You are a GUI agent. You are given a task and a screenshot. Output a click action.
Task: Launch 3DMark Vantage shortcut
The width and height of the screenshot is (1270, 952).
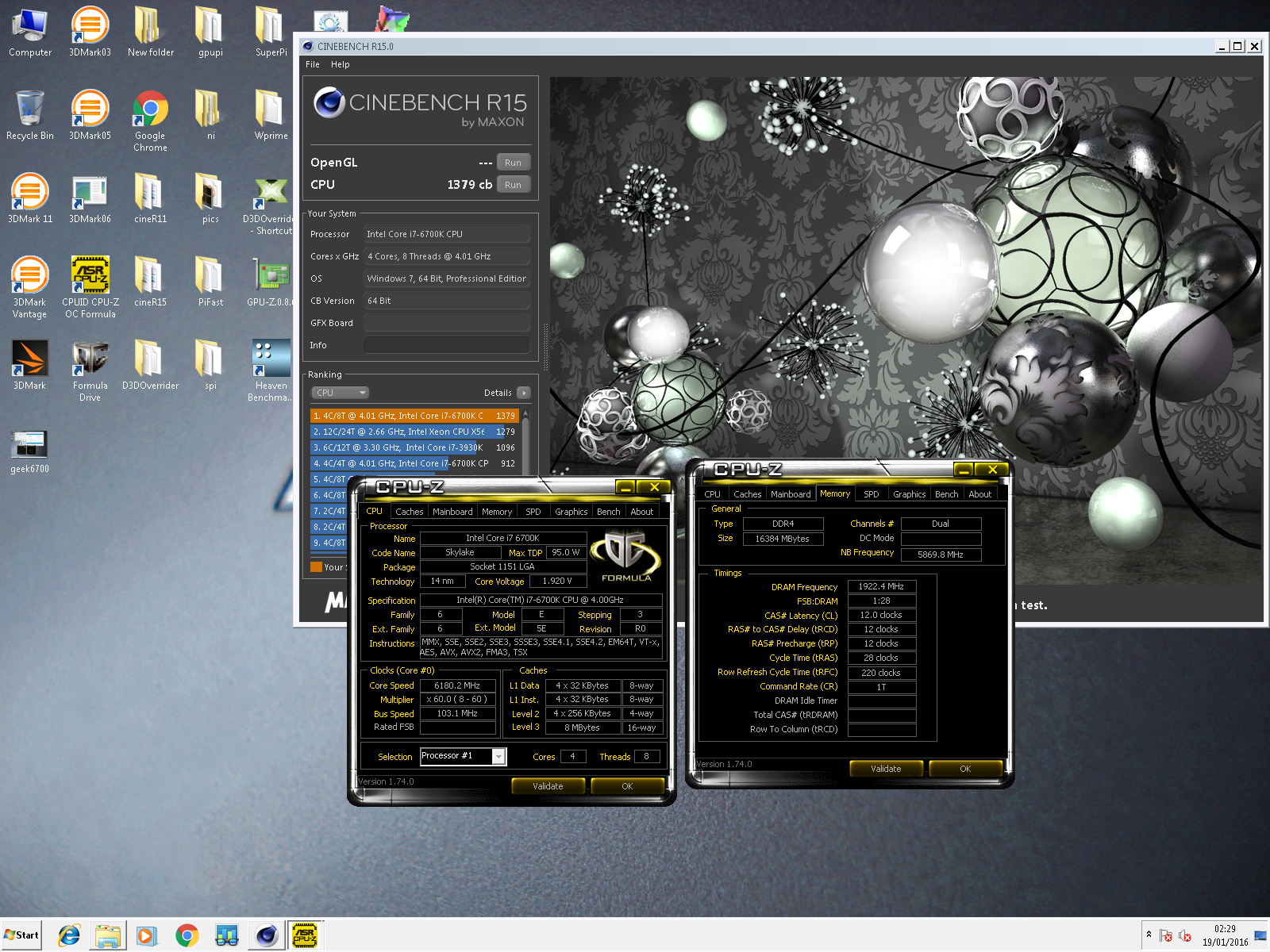(x=30, y=287)
